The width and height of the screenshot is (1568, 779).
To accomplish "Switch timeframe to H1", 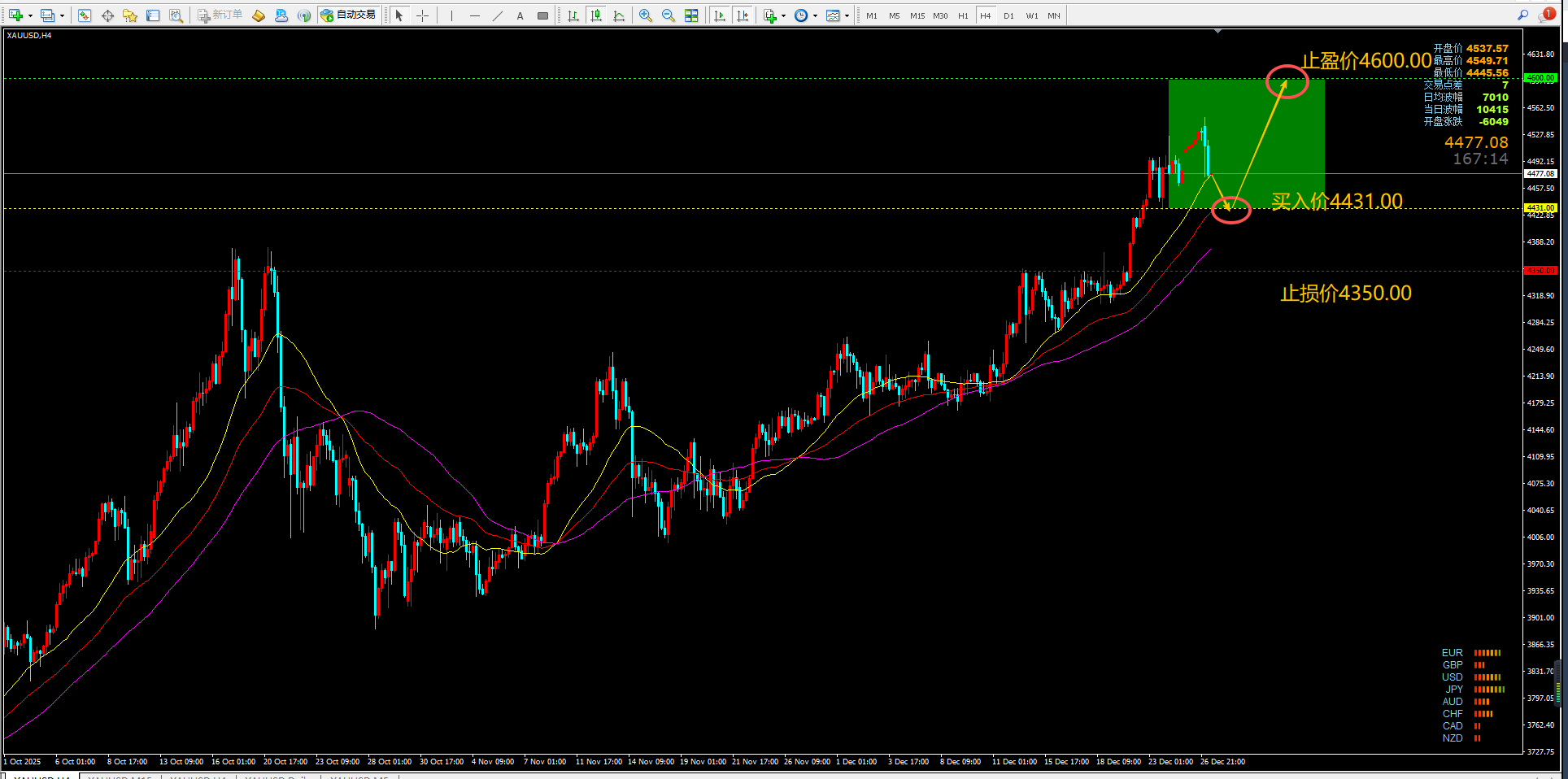I will [x=963, y=15].
